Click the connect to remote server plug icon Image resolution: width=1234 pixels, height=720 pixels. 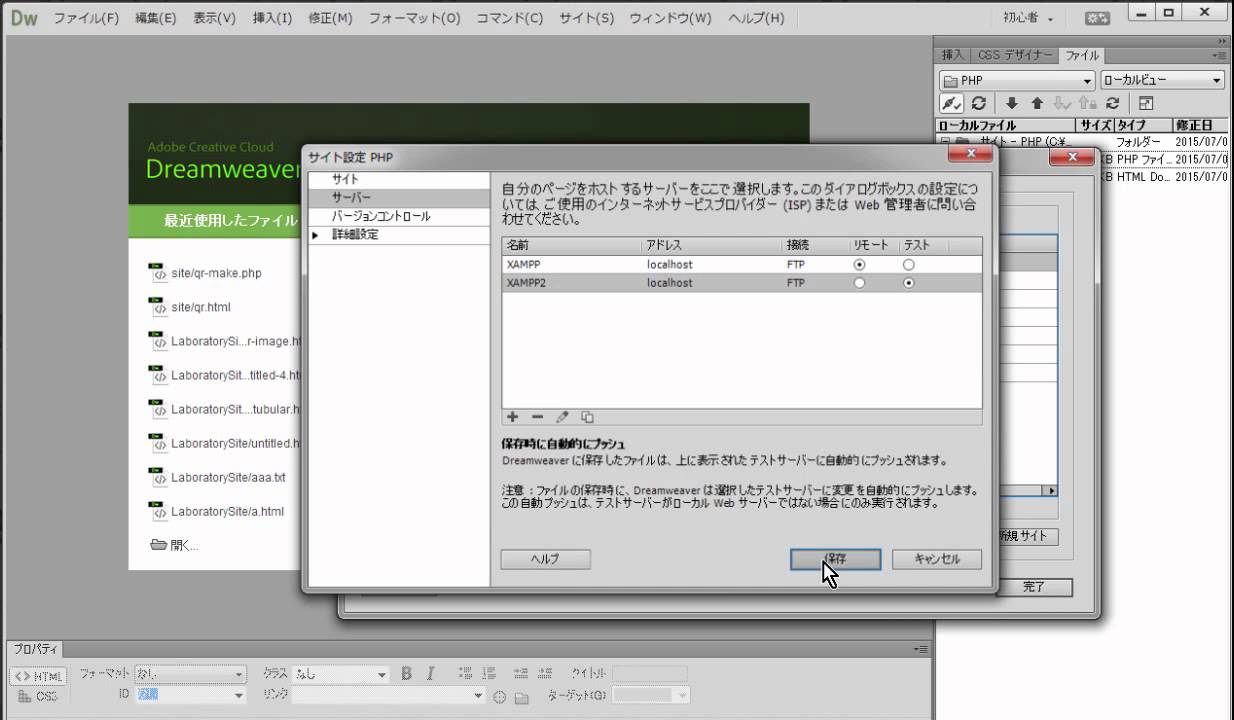pyautogui.click(x=952, y=103)
